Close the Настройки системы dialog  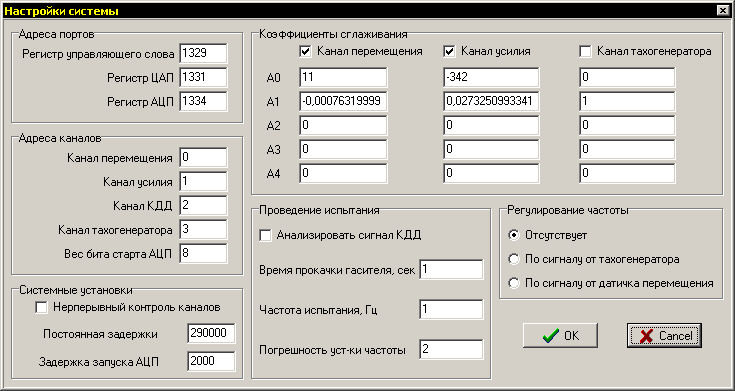click(x=722, y=10)
